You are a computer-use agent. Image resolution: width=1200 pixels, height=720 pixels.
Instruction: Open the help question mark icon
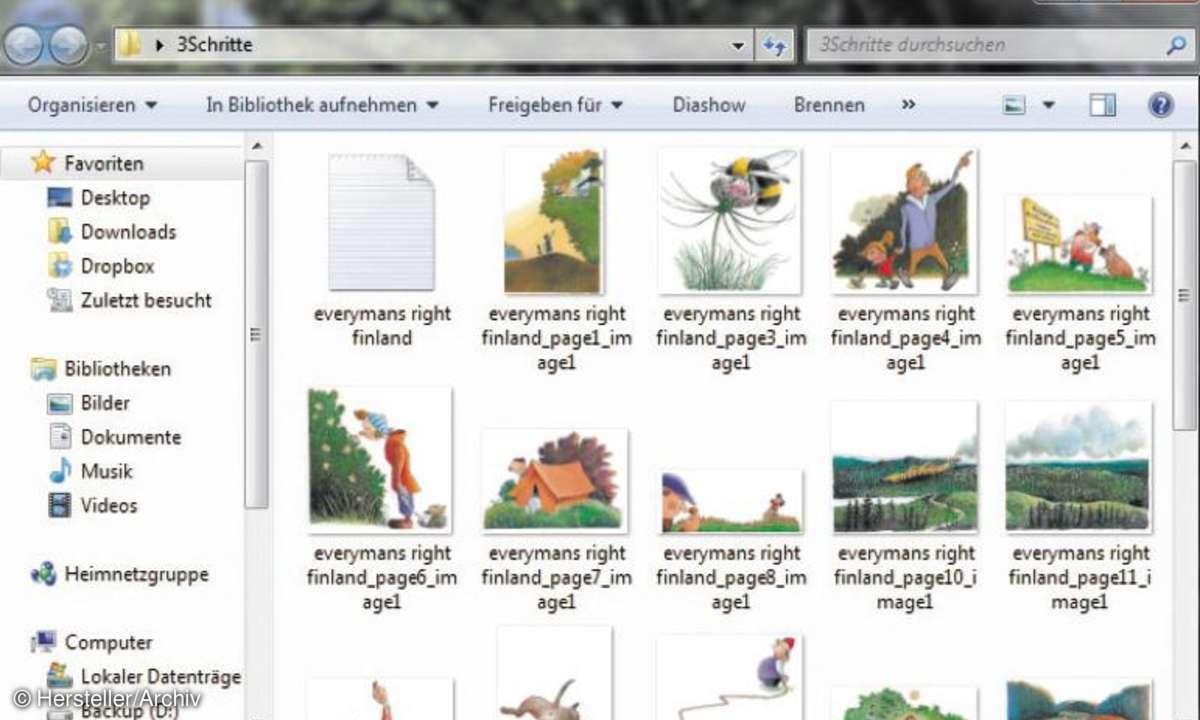click(1160, 105)
